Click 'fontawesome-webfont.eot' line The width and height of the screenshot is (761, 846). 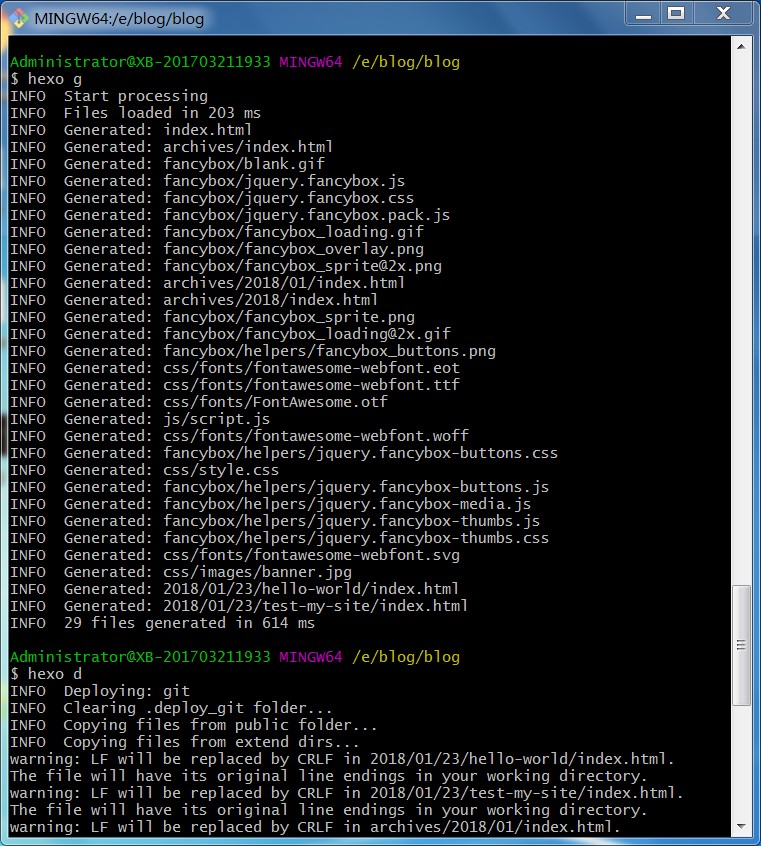(x=235, y=368)
